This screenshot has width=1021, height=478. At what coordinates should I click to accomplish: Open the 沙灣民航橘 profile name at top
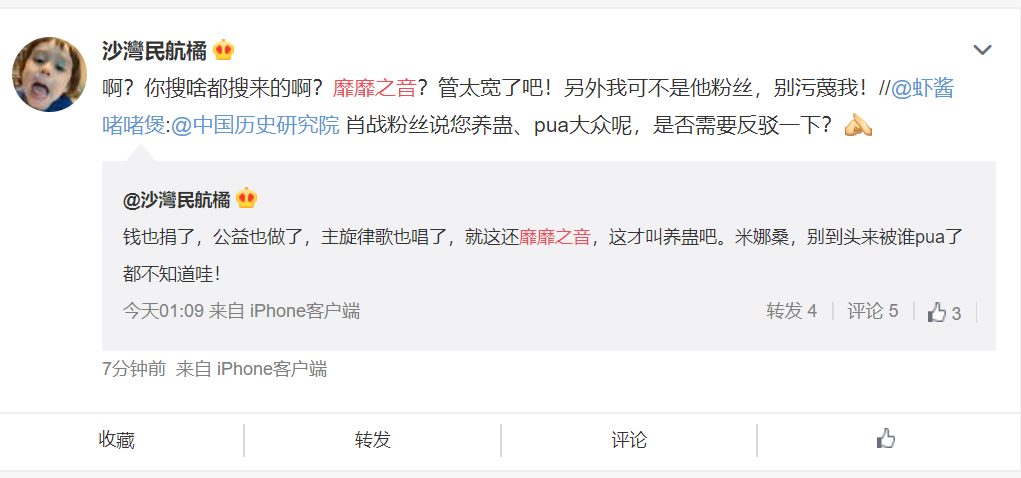[154, 50]
